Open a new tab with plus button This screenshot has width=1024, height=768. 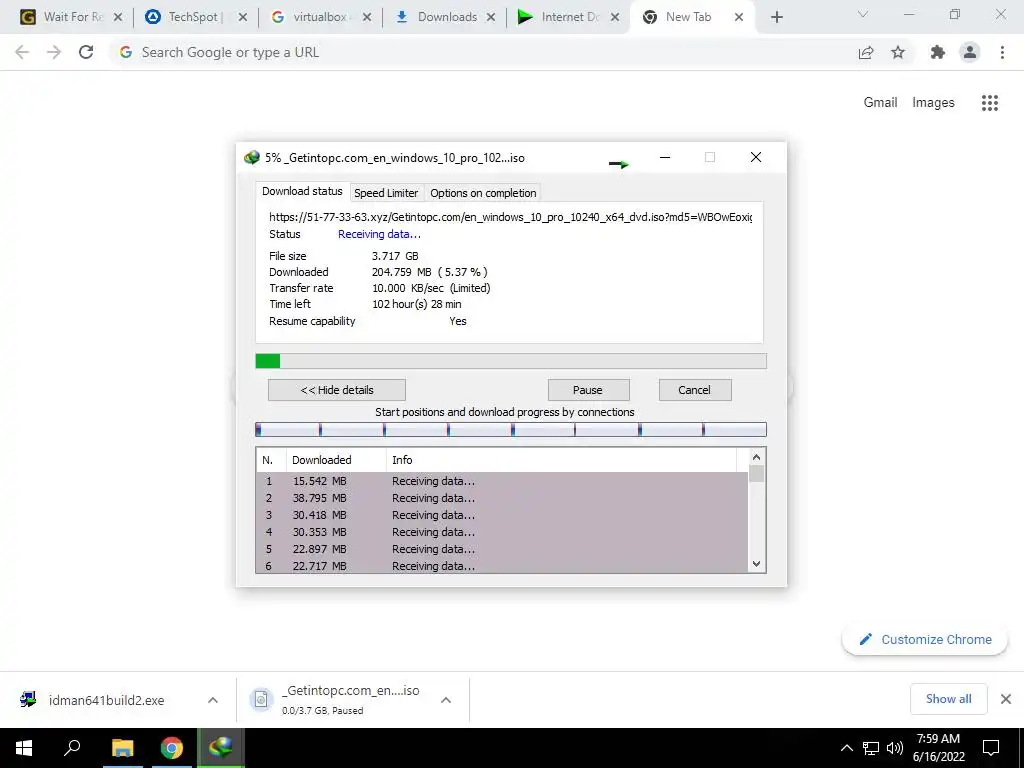[x=776, y=17]
